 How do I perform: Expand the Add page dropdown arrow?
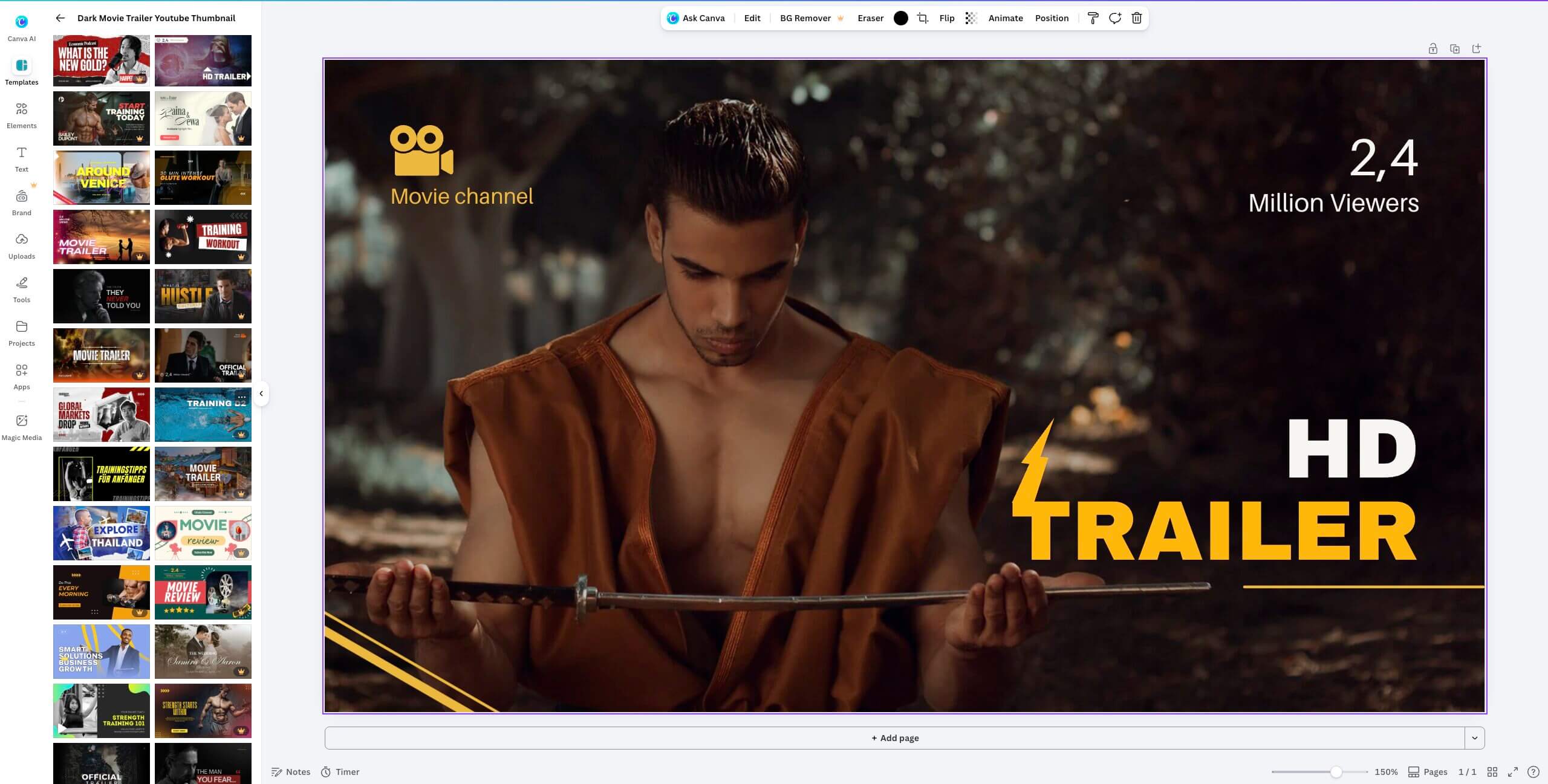point(1475,738)
